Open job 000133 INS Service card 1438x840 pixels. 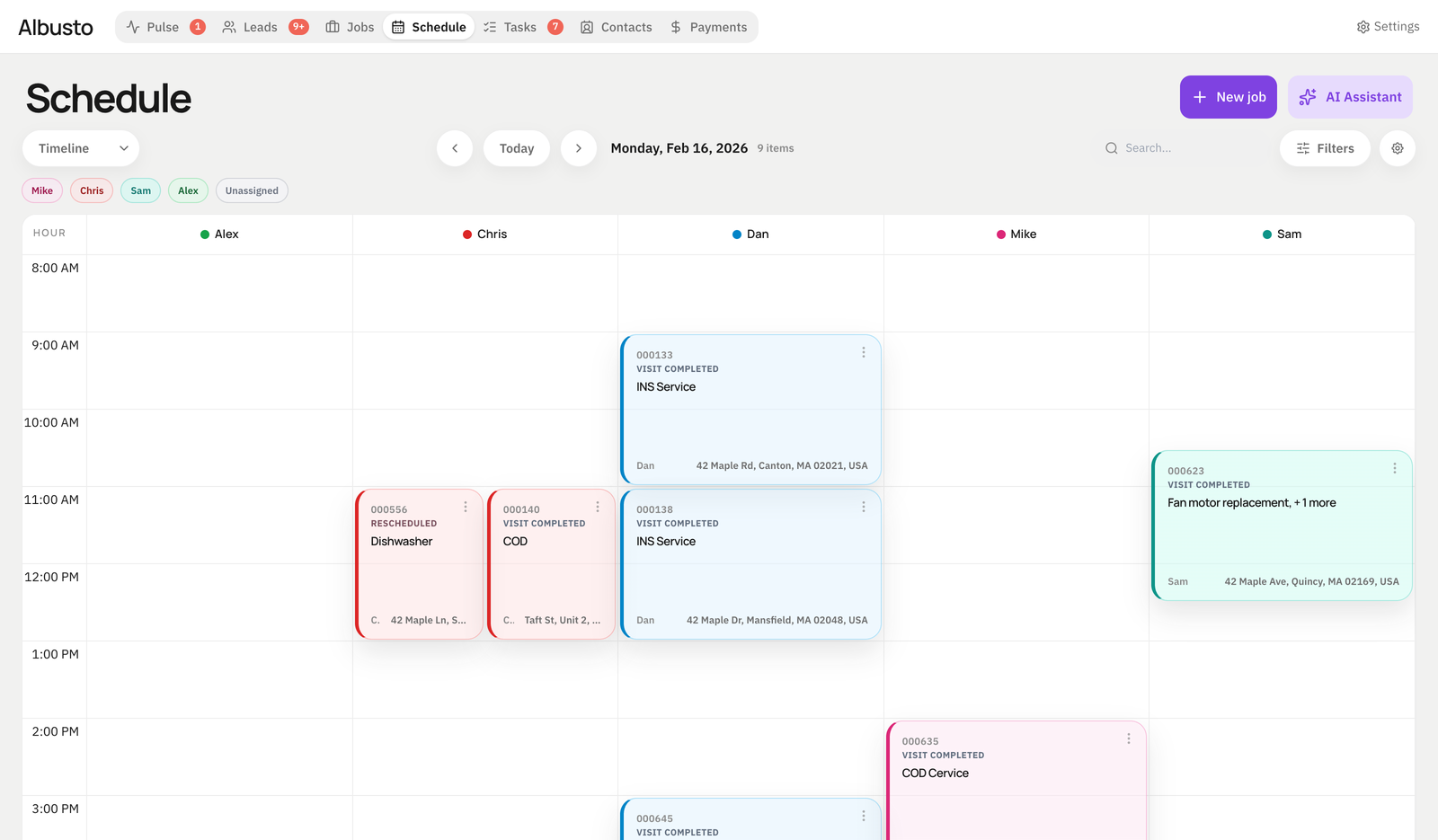coord(751,410)
